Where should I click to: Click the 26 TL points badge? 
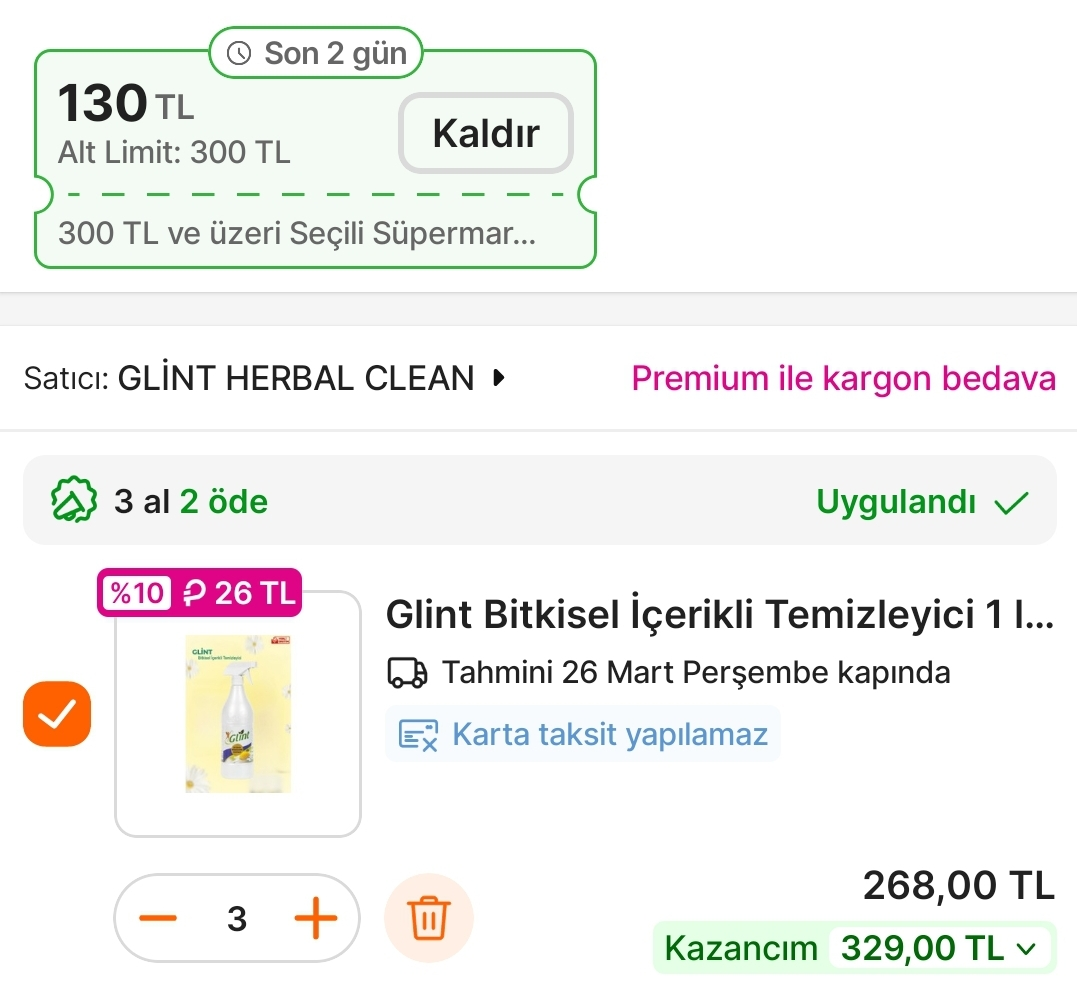point(239,593)
